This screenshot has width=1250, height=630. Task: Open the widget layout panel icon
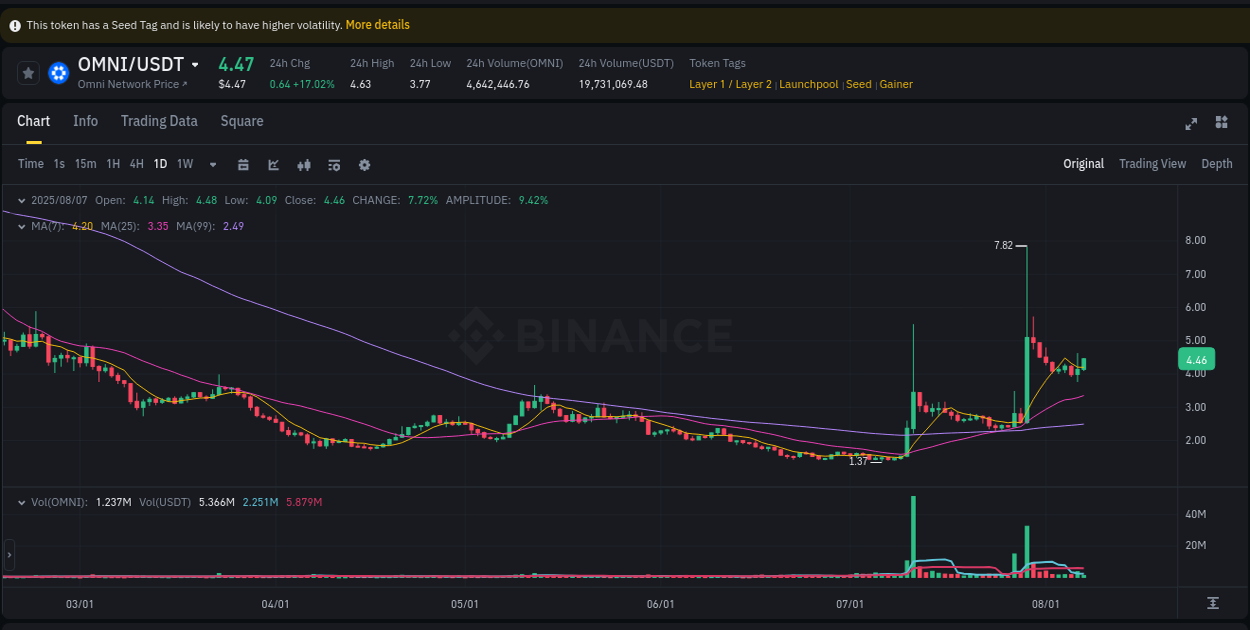click(1221, 122)
